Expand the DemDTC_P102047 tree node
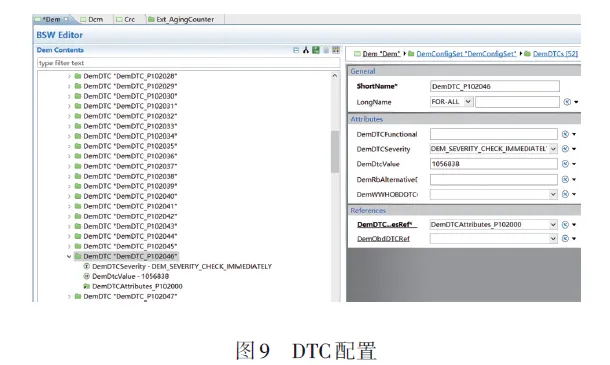This screenshot has height=365, width=610. pos(69,297)
